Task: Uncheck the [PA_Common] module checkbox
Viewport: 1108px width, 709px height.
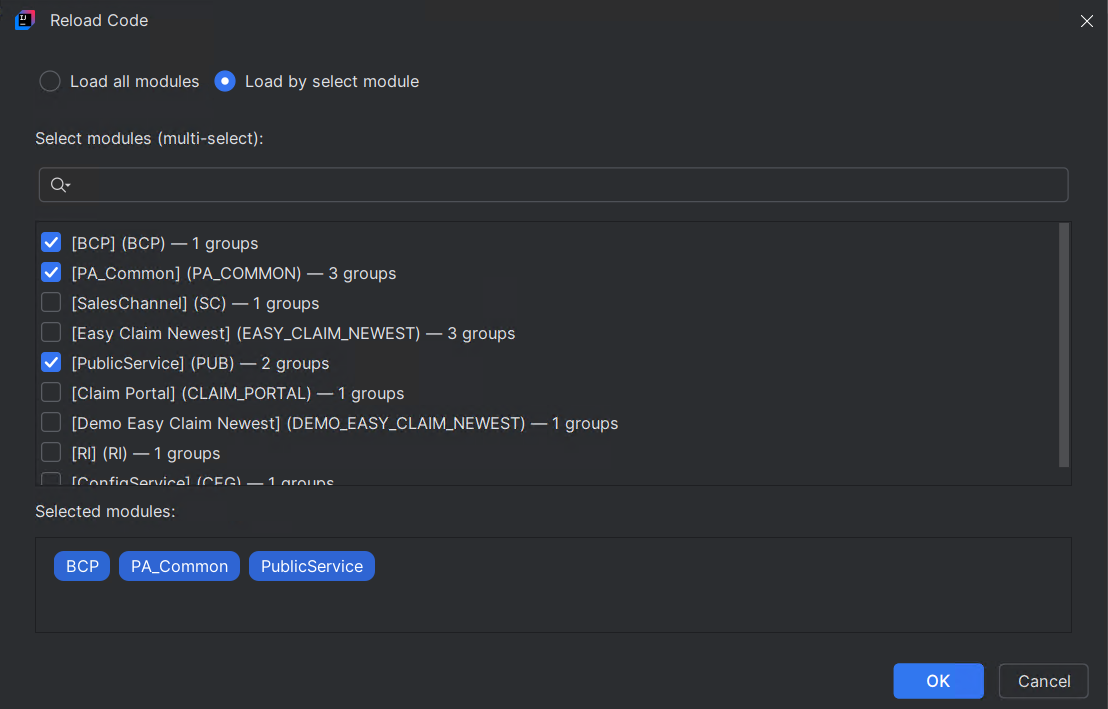Action: coord(51,272)
